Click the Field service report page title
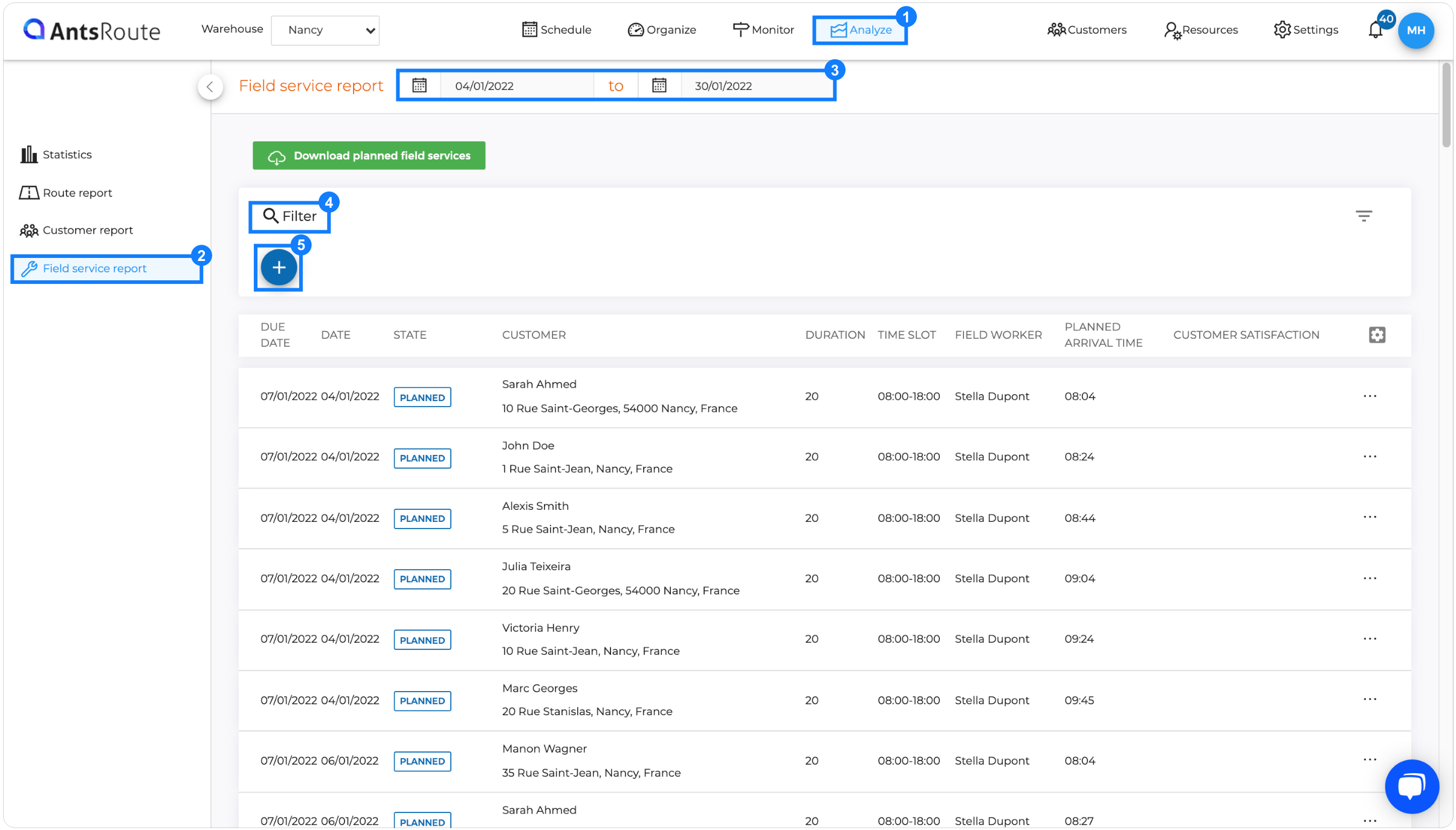 (311, 86)
